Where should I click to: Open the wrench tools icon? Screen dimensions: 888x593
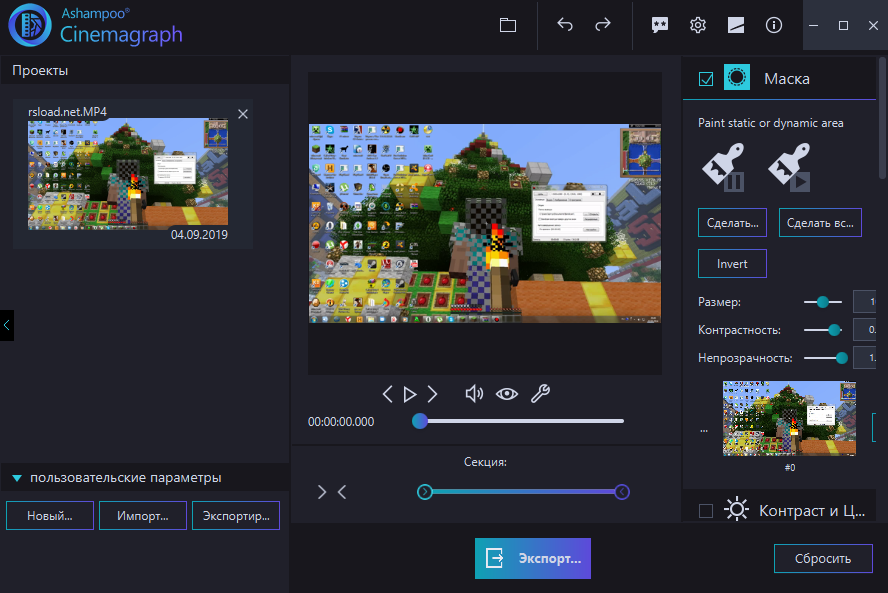(540, 393)
